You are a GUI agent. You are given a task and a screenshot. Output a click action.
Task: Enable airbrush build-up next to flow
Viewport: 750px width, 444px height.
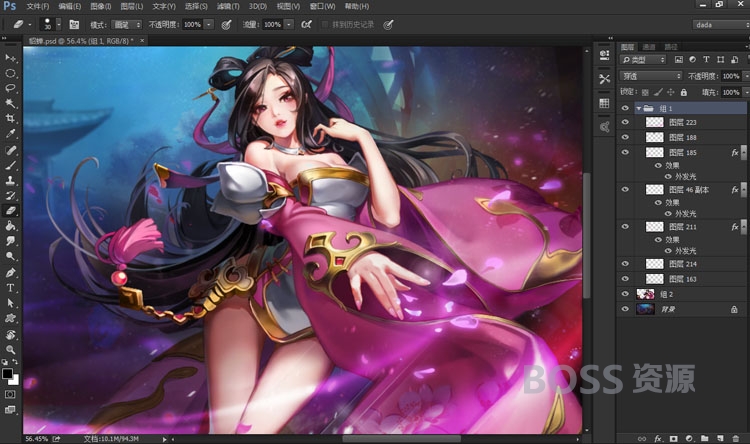point(306,24)
